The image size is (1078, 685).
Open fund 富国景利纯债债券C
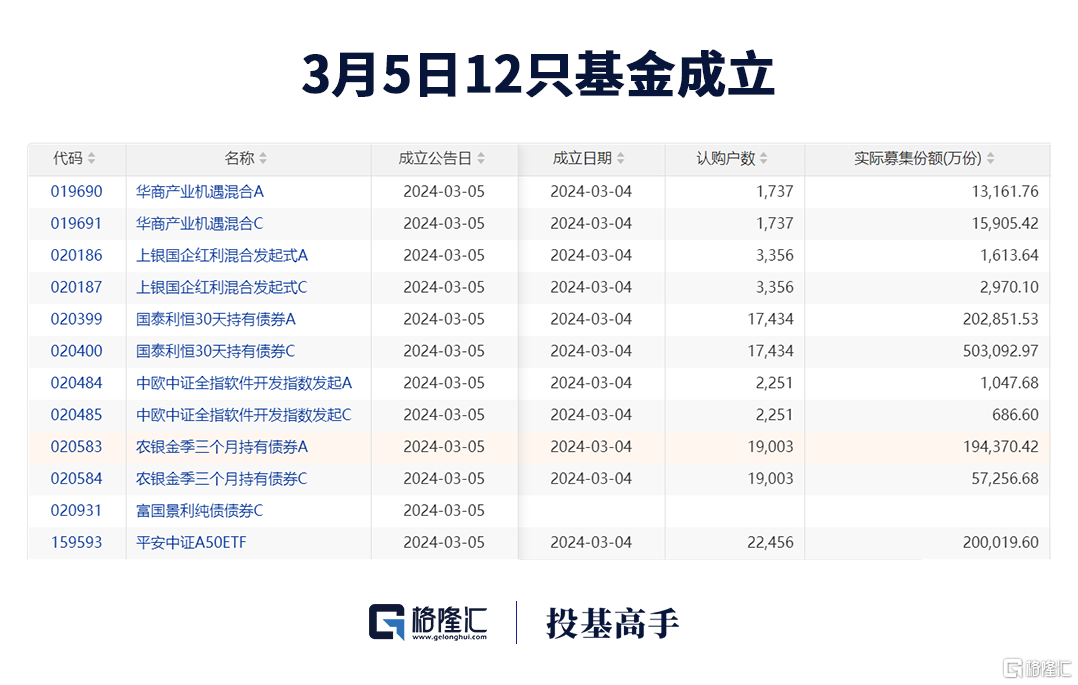199,511
